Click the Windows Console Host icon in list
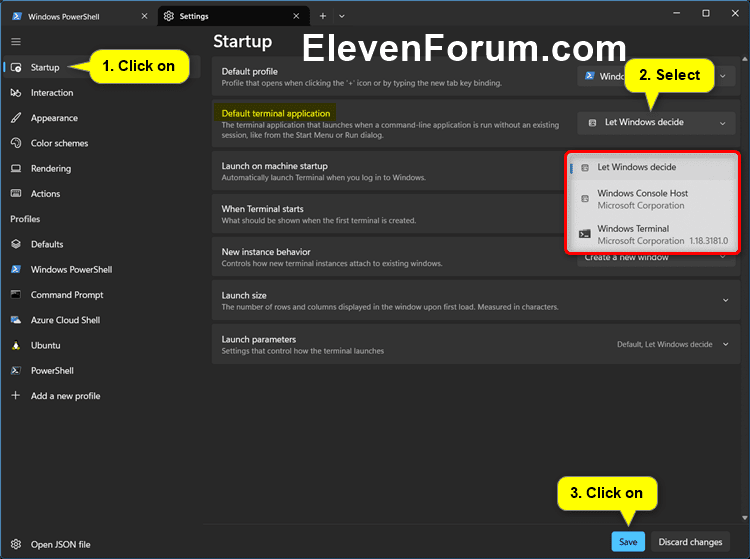This screenshot has width=750, height=559. (585, 198)
